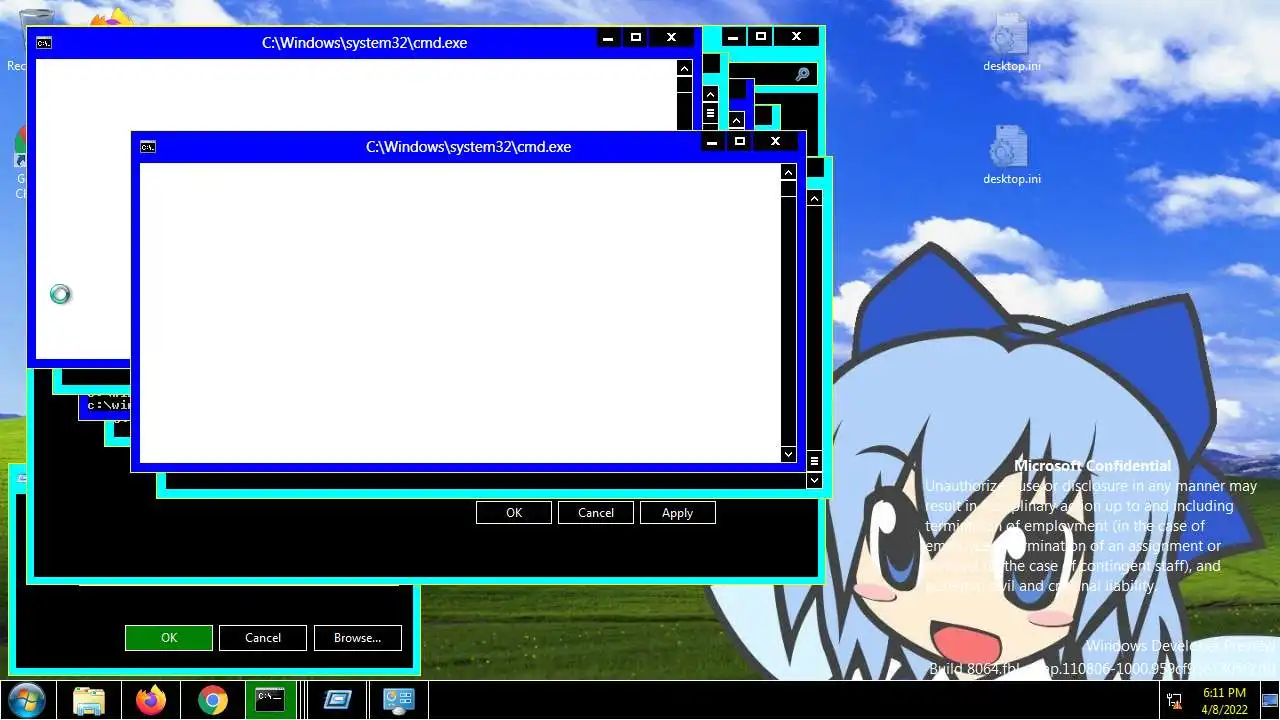
Task: Click the rear cmd.exe scroll-up arrow
Action: (x=684, y=68)
